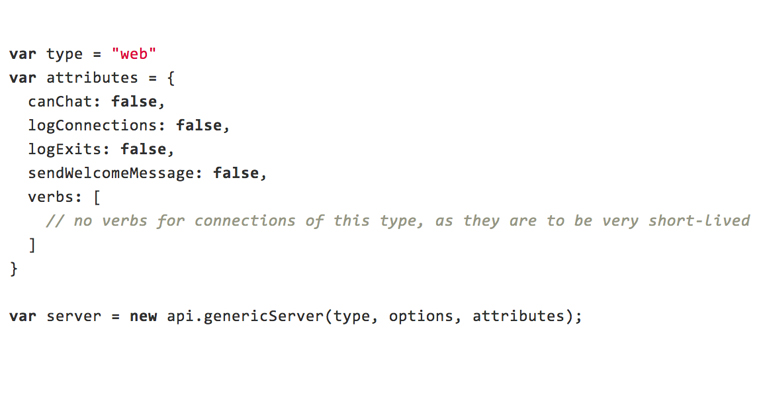Click the comment about short-lived connections
This screenshot has height=393, width=770.
pos(398,221)
